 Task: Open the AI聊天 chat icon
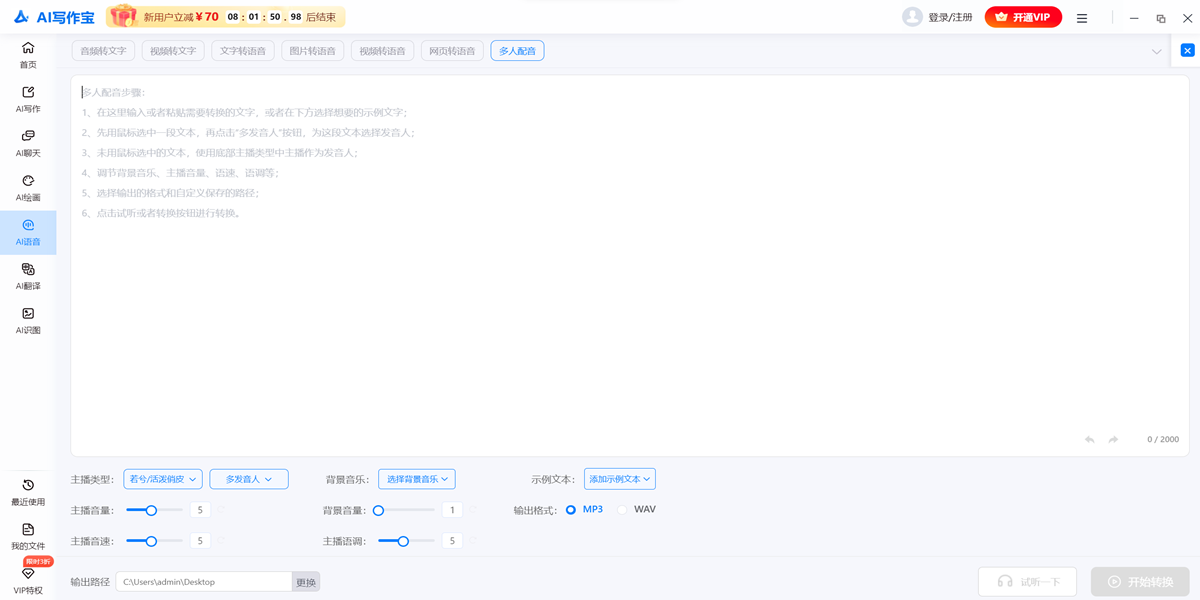click(28, 137)
